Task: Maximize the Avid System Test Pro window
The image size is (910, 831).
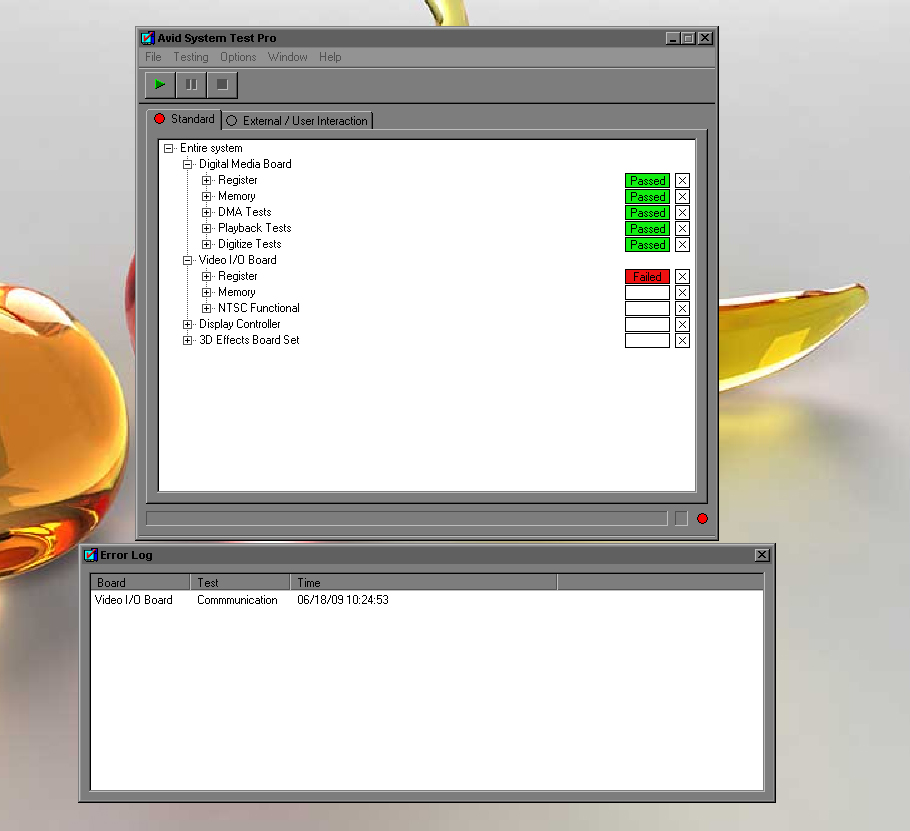Action: coord(688,38)
